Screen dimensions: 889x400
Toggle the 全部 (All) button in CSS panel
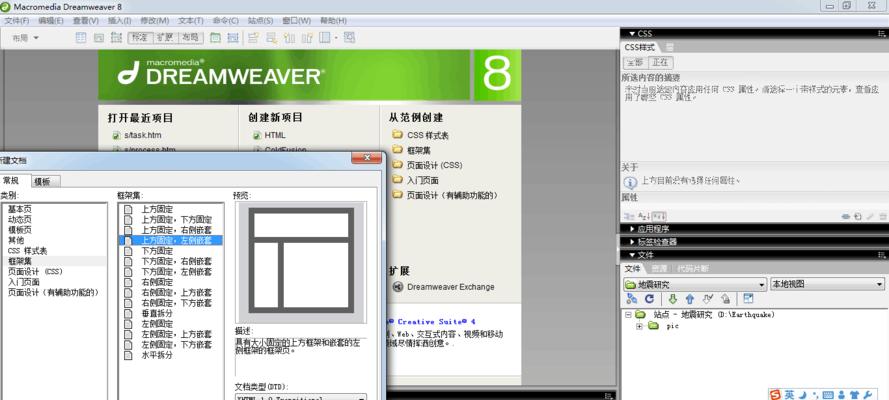point(634,62)
